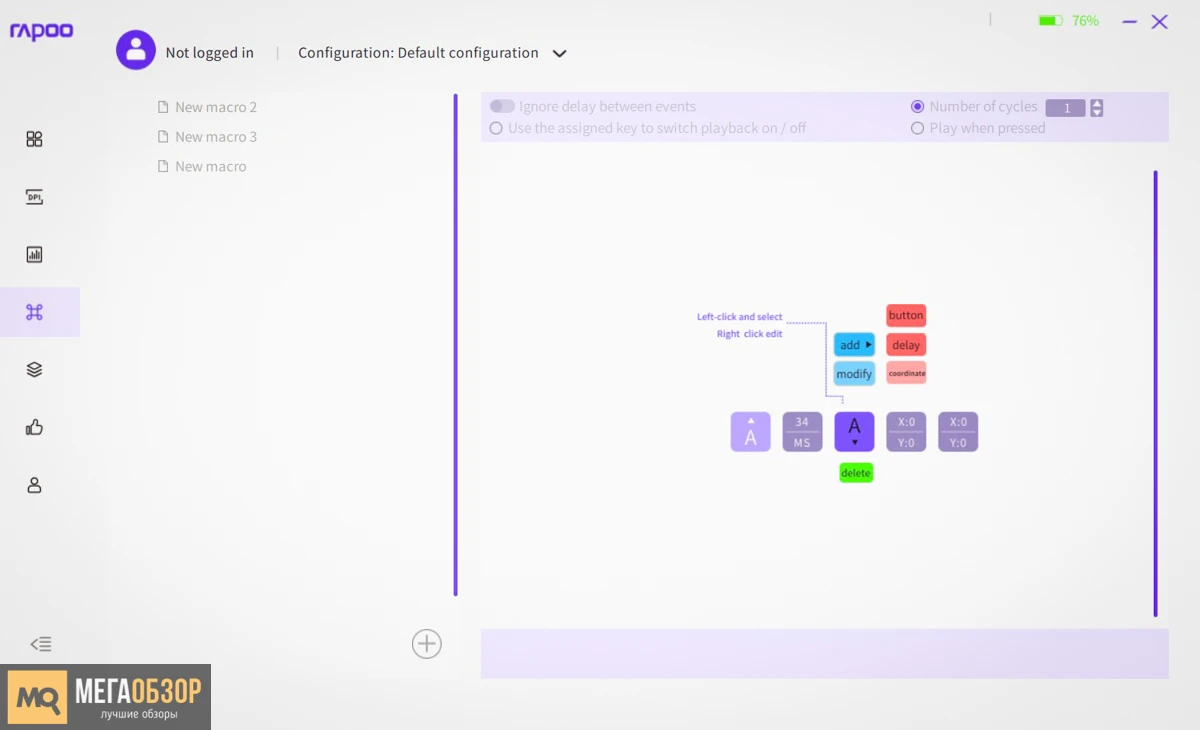Enable assigned key playback switch option
The height and width of the screenshot is (730, 1200).
coord(496,129)
